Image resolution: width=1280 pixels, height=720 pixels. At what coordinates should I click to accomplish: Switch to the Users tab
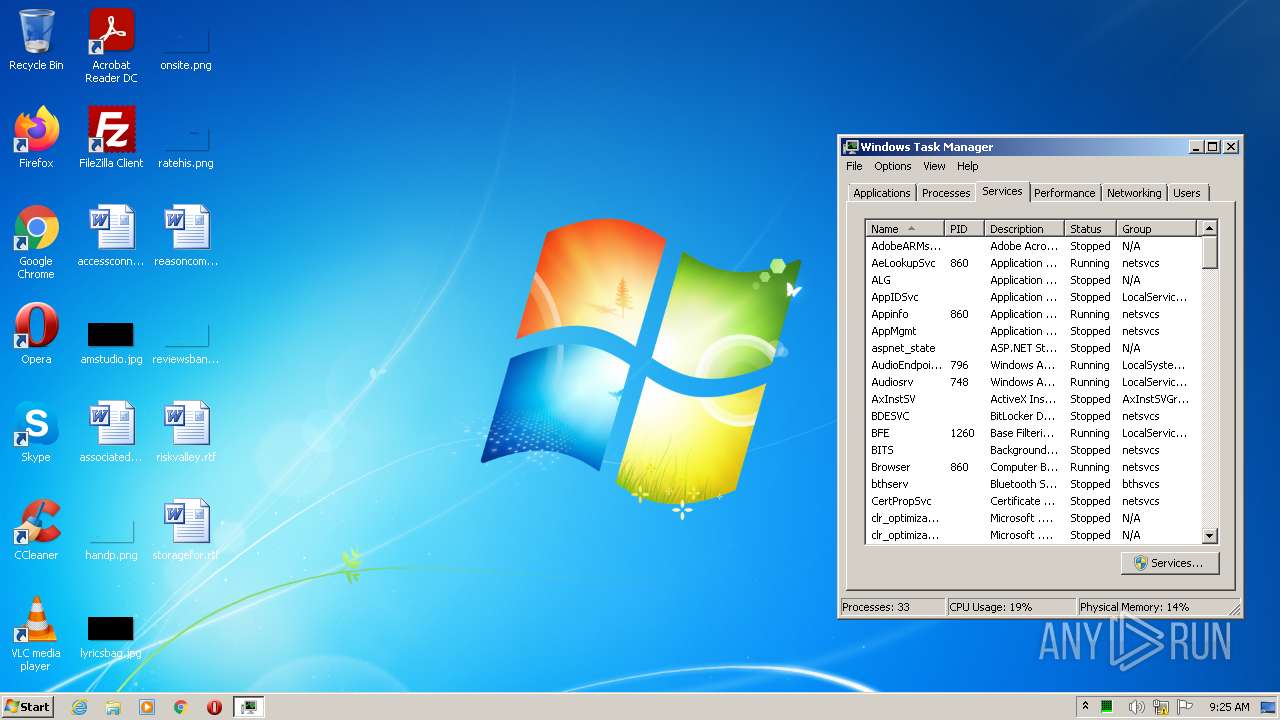1187,193
